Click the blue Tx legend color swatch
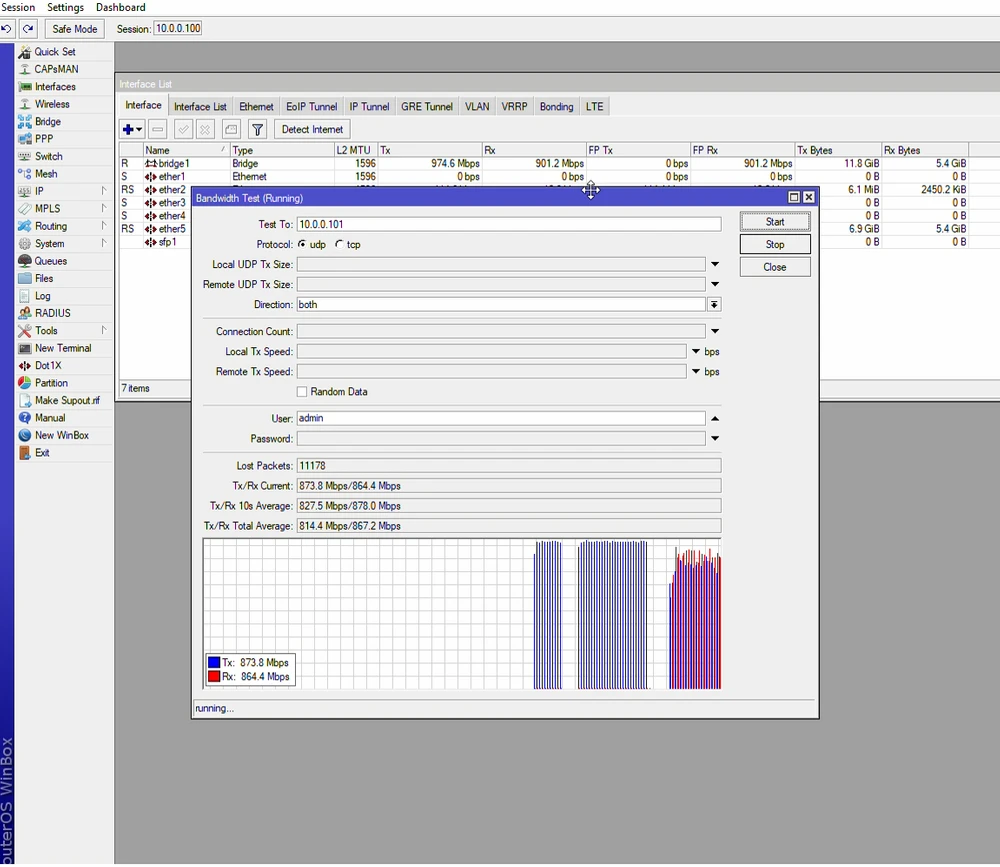The image size is (1000, 867). [x=213, y=662]
